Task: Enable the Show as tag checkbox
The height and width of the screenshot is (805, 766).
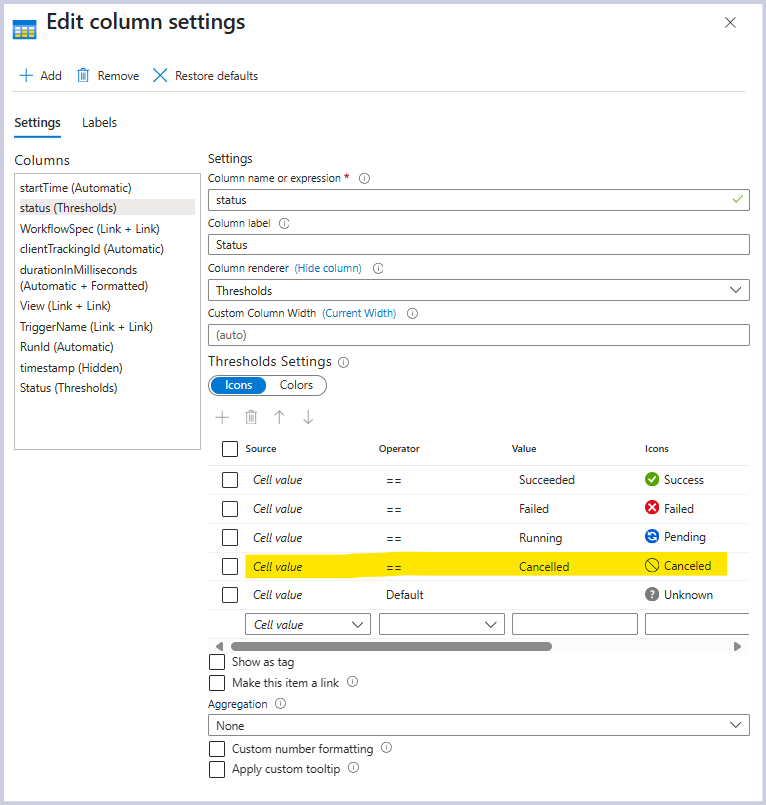Action: coord(217,662)
